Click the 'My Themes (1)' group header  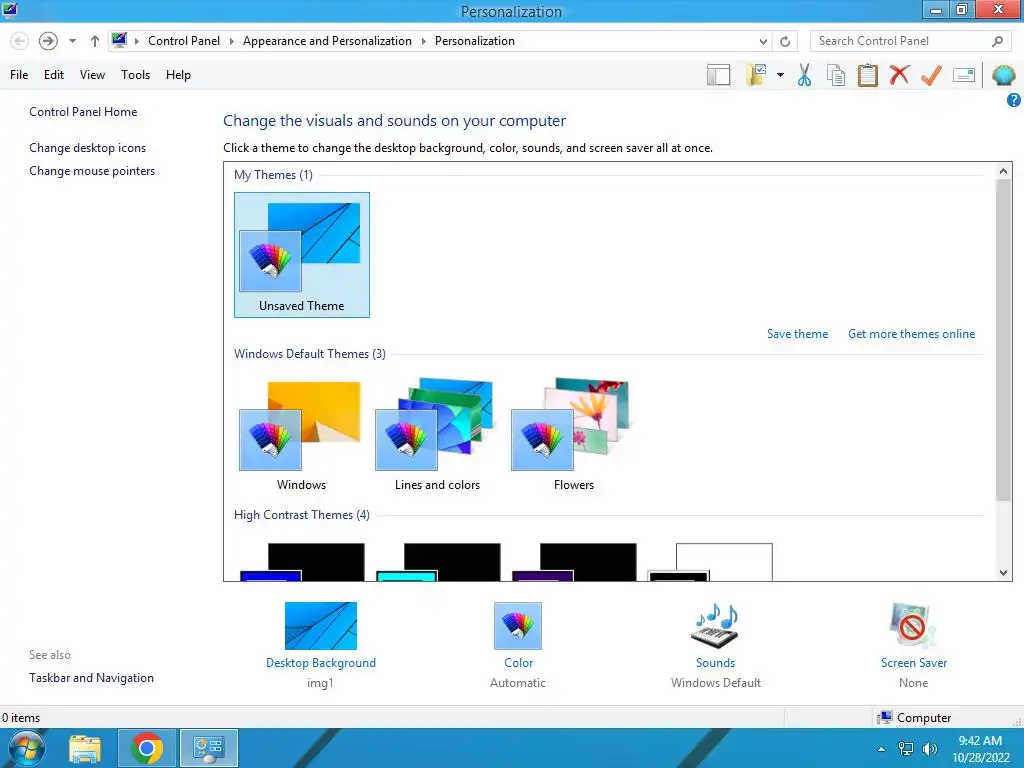273,175
